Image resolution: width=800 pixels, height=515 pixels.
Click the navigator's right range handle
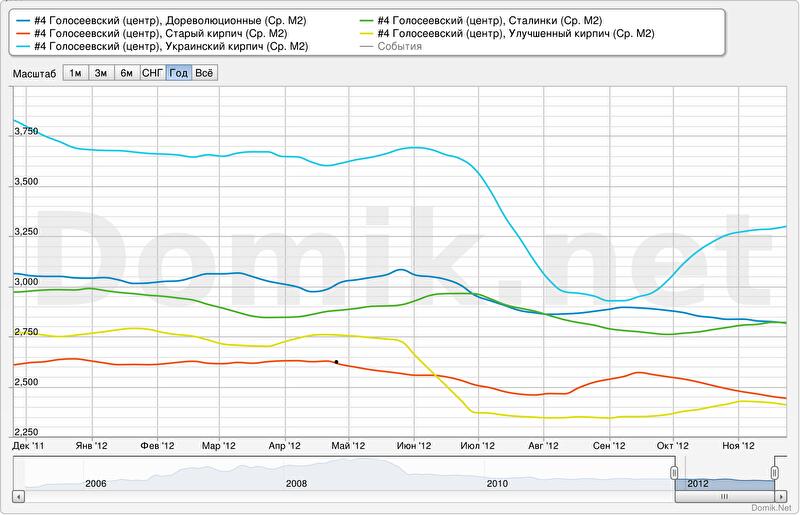(x=775, y=472)
